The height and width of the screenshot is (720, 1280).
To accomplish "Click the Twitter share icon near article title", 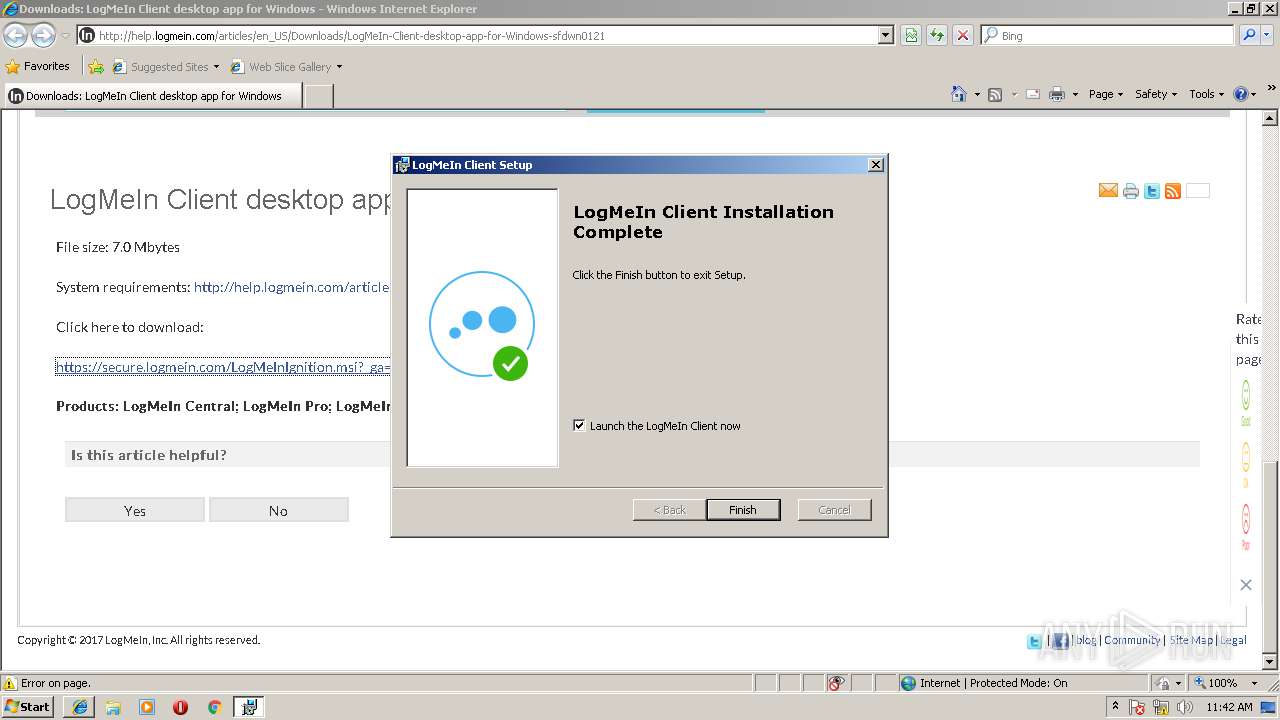I will pos(1152,191).
